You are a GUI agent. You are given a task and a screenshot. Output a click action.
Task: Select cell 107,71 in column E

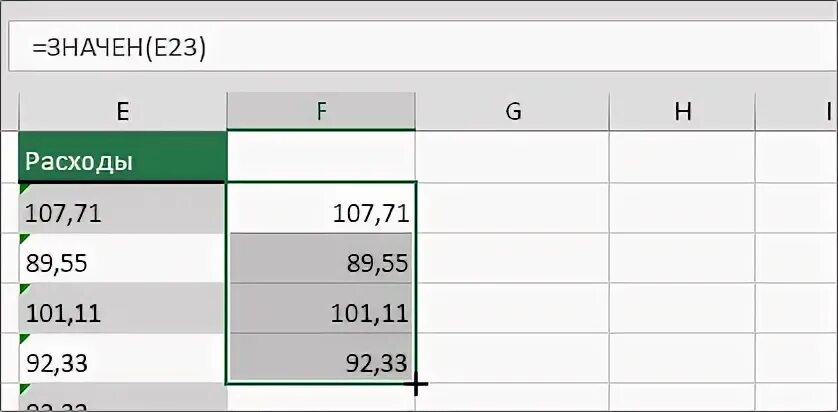point(123,208)
